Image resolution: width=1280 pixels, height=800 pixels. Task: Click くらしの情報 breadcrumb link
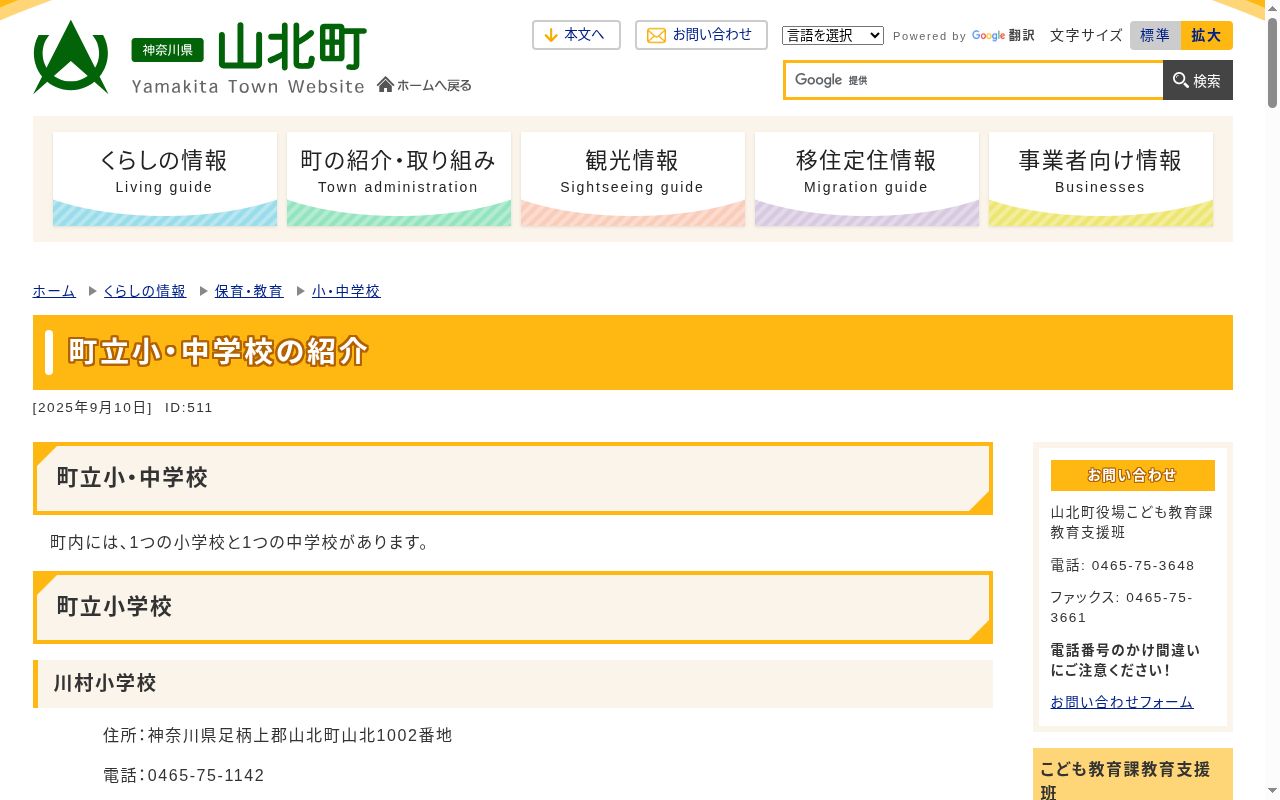[x=144, y=291]
